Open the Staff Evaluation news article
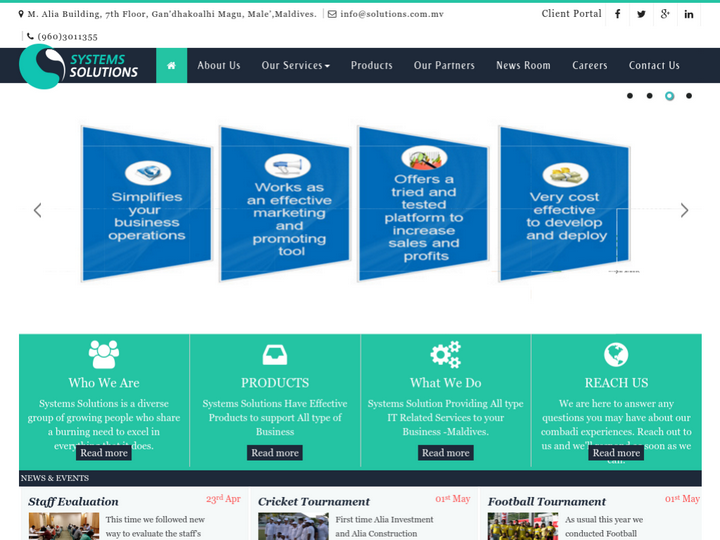 (73, 501)
